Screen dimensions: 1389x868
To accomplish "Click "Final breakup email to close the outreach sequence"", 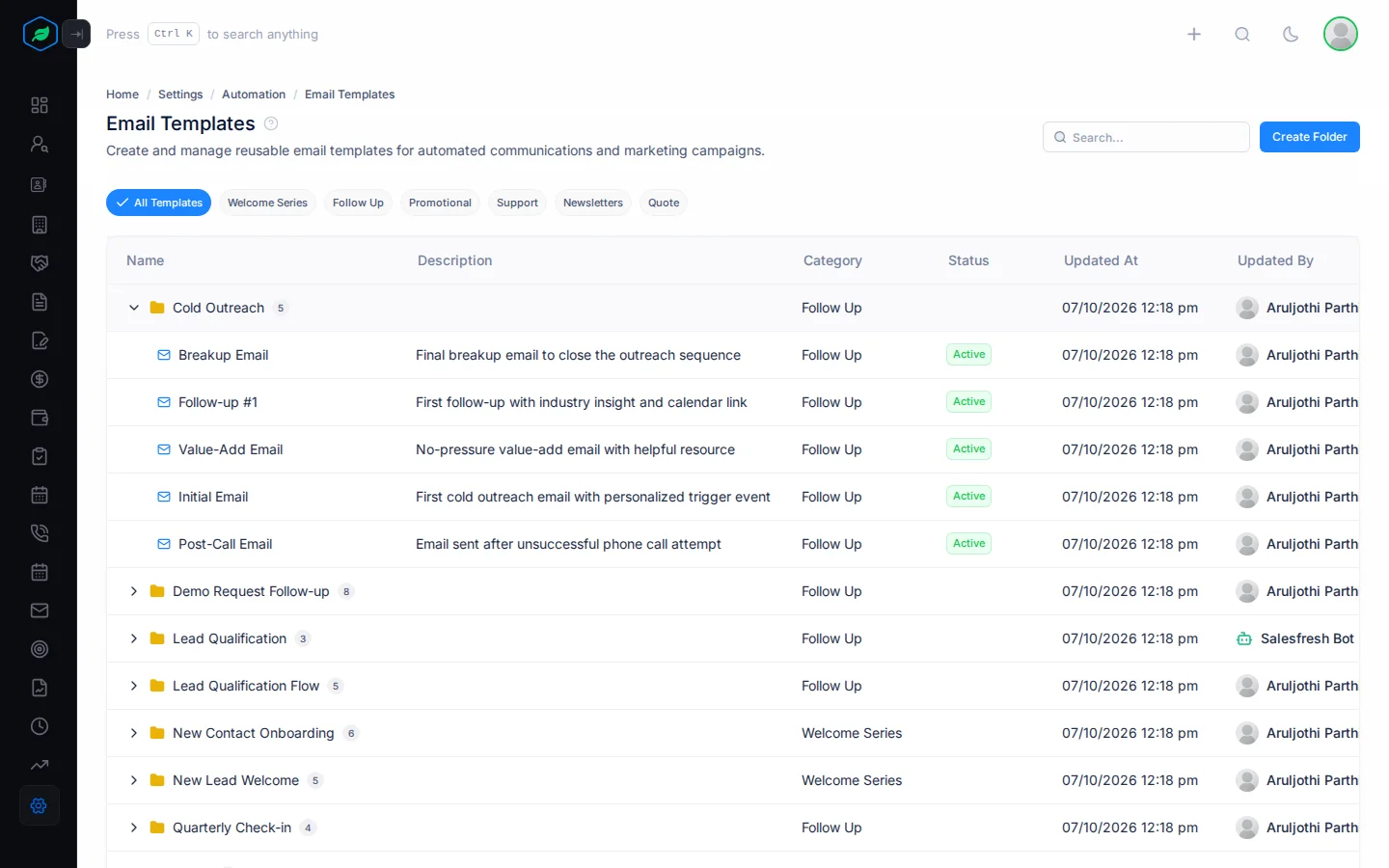I will coord(578,355).
